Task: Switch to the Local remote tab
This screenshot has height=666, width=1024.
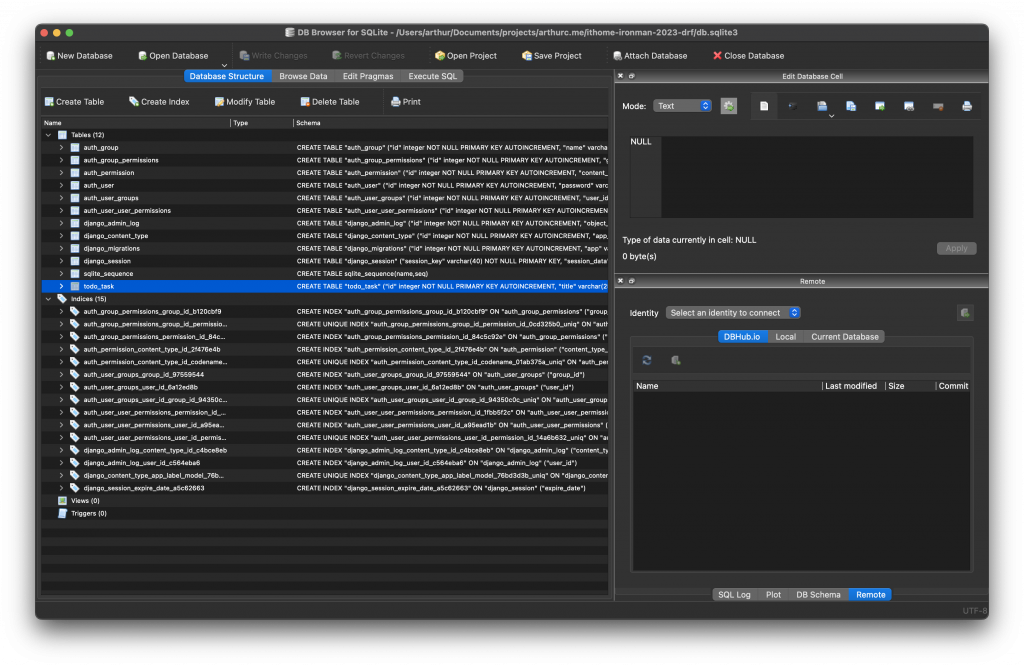Action: pos(785,337)
